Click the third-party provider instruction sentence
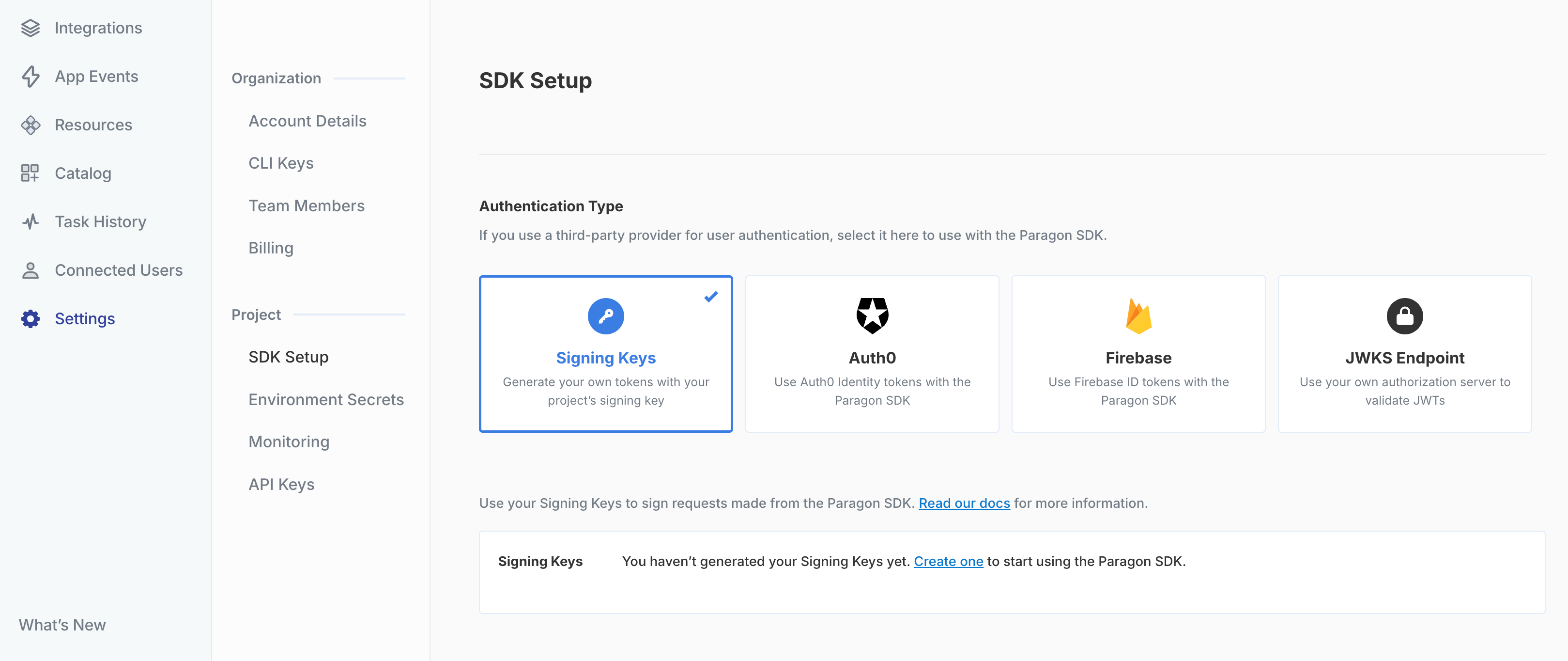Viewport: 1568px width, 661px height. [x=793, y=235]
